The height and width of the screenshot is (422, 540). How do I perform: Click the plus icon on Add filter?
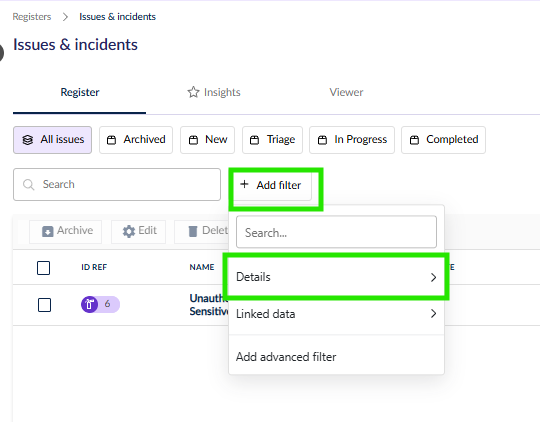click(x=244, y=184)
